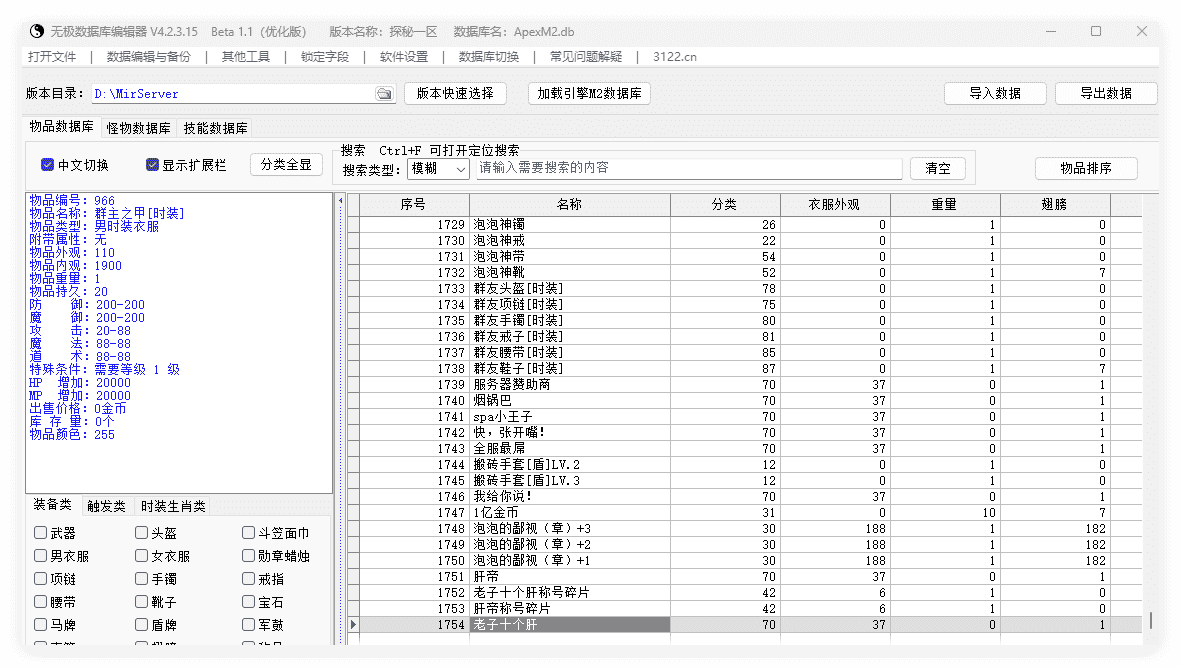
Task: Click the 肝帝称号碎片 name cell
Action: (x=569, y=608)
